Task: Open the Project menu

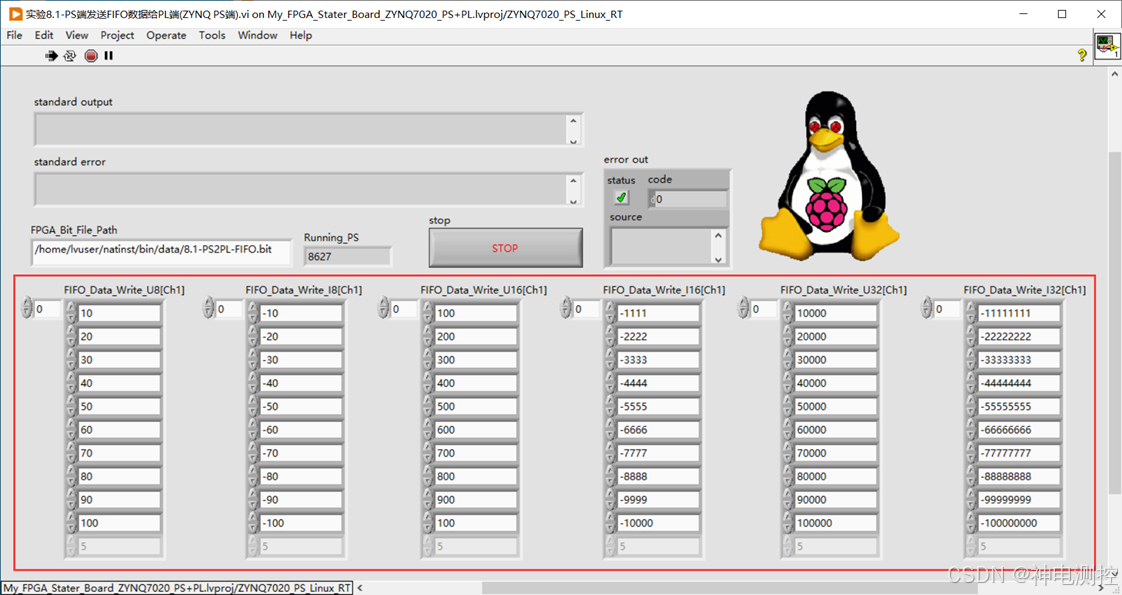Action: coord(117,35)
